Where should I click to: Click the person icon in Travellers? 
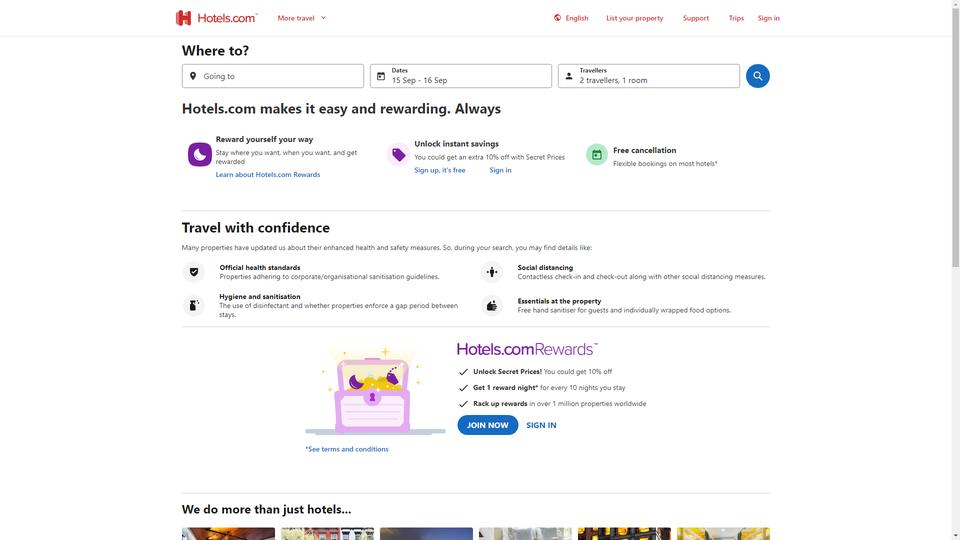point(569,76)
